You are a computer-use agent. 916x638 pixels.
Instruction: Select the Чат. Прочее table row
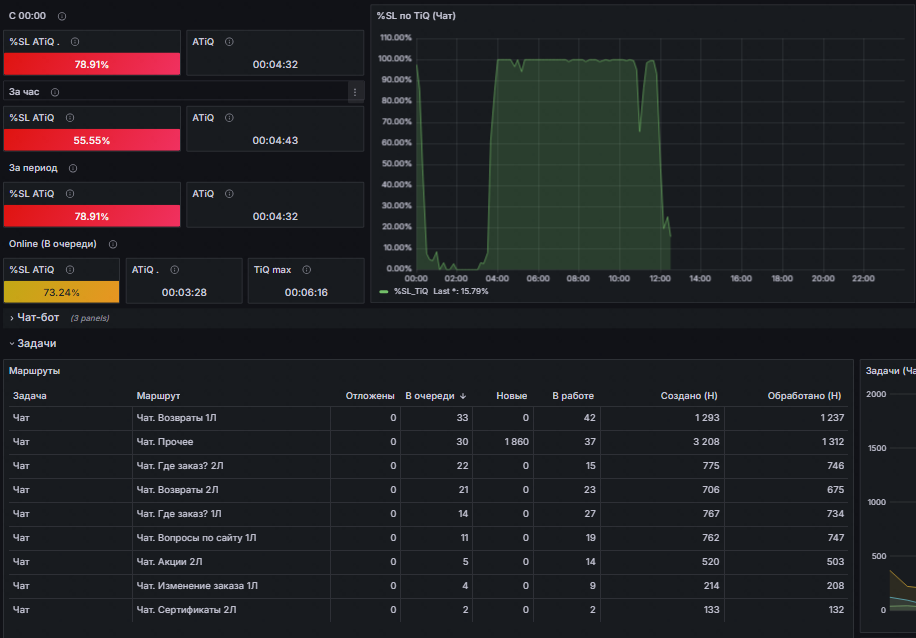(x=428, y=442)
